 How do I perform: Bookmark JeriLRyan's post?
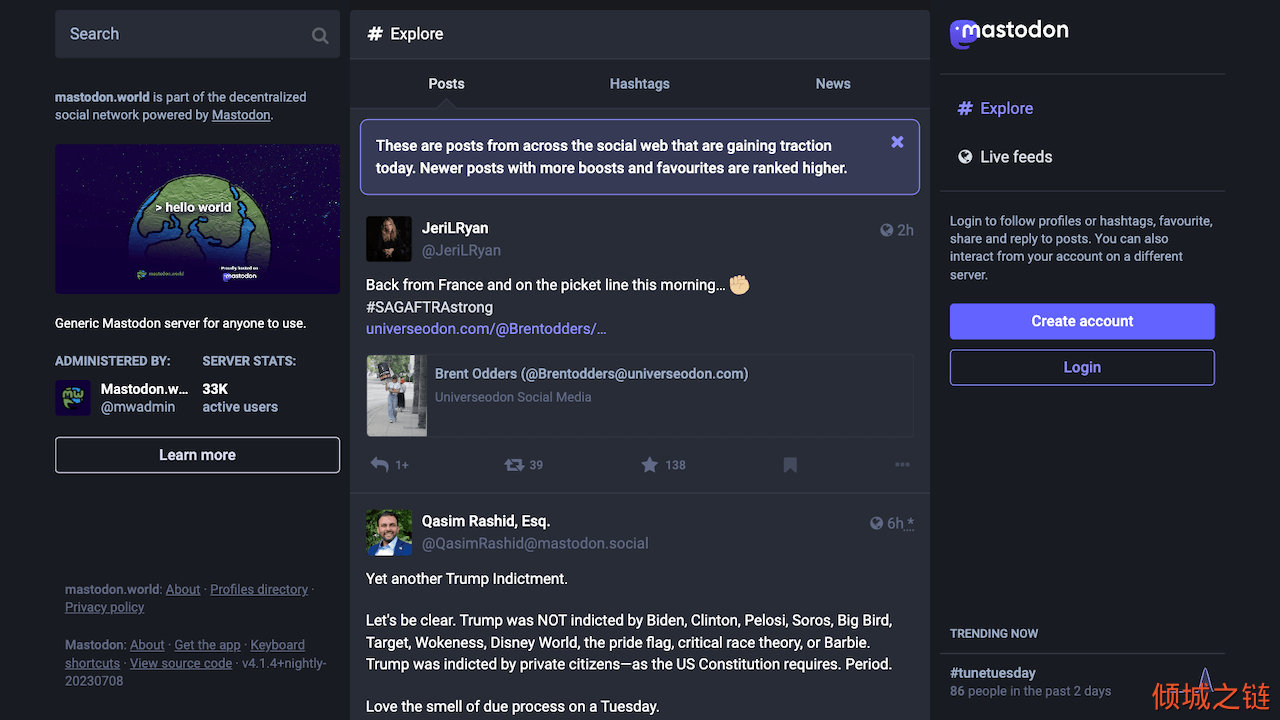tap(790, 465)
